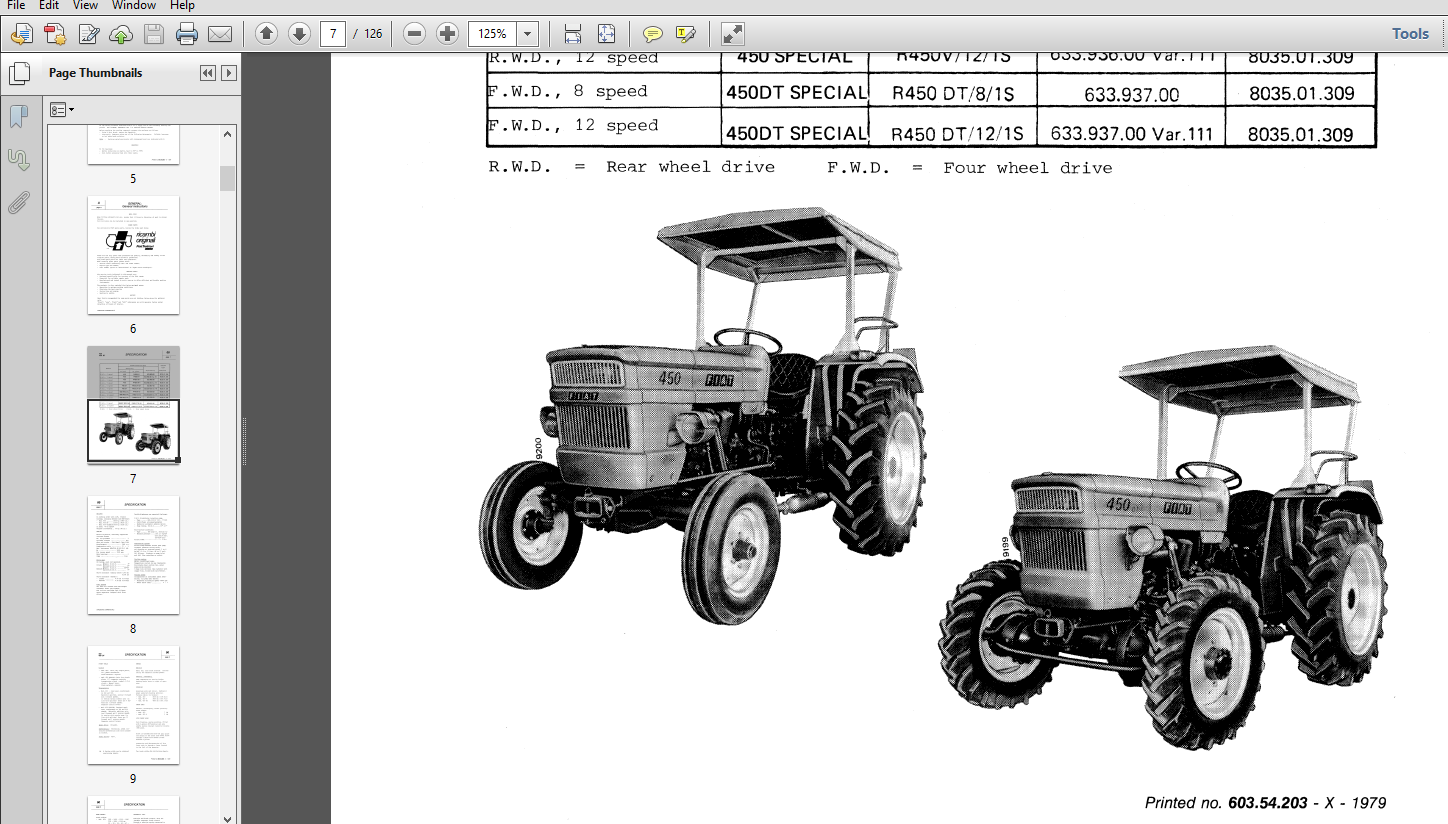The image size is (1448, 824).
Task: Open the thumbnails options menu
Action: [62, 109]
